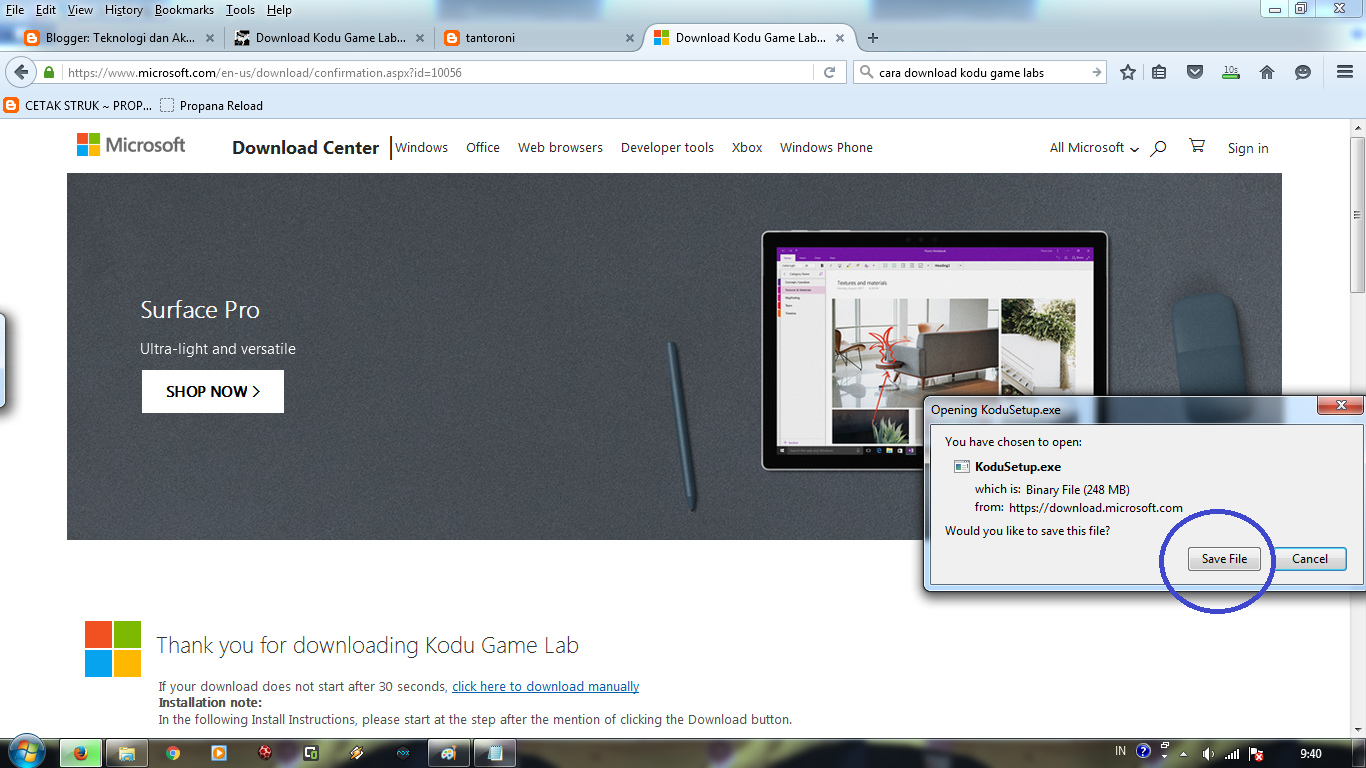Screen dimensions: 1366x768
Task: Save page to Pocket icon
Action: pyautogui.click(x=1194, y=72)
